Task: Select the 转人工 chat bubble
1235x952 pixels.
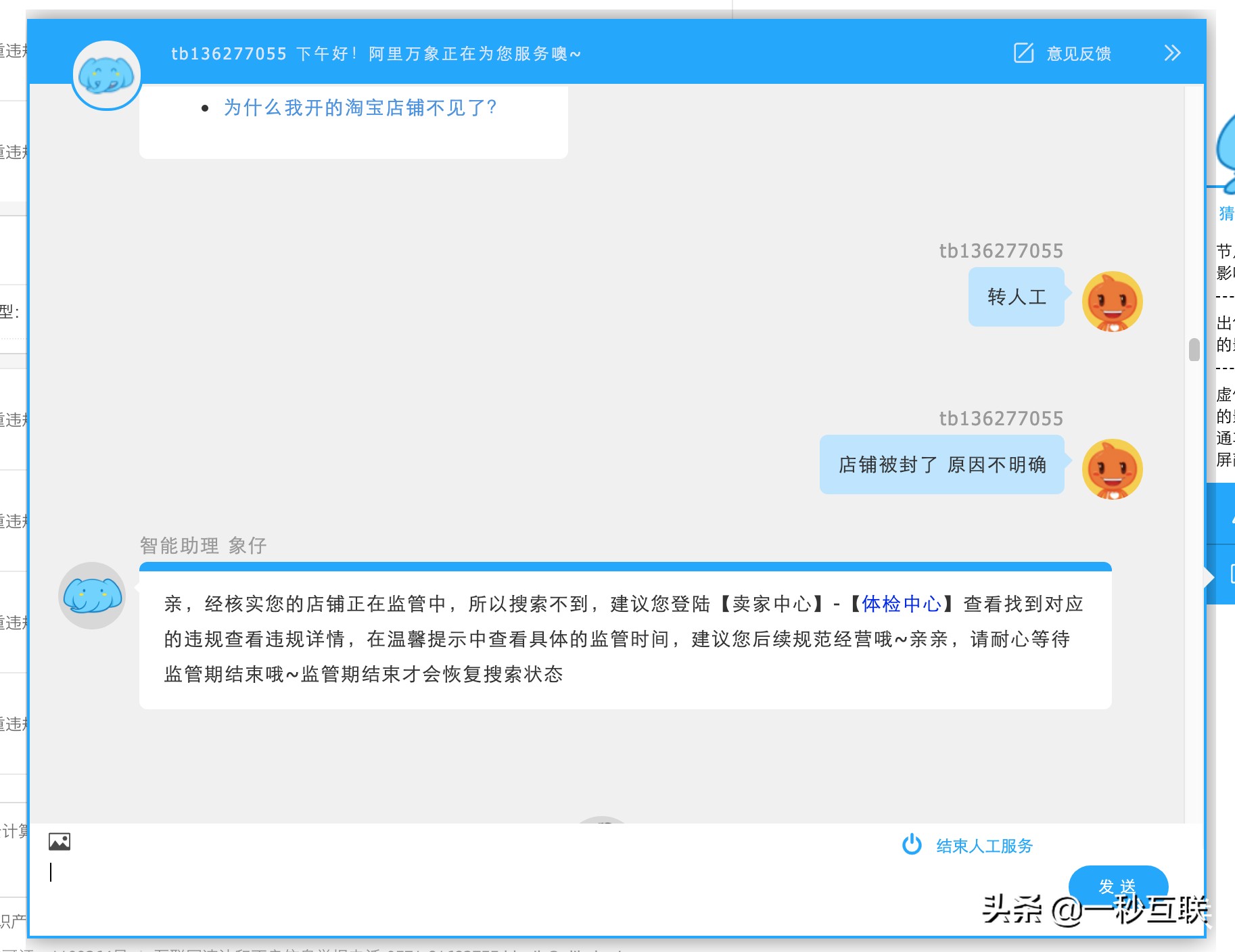Action: 1017,296
